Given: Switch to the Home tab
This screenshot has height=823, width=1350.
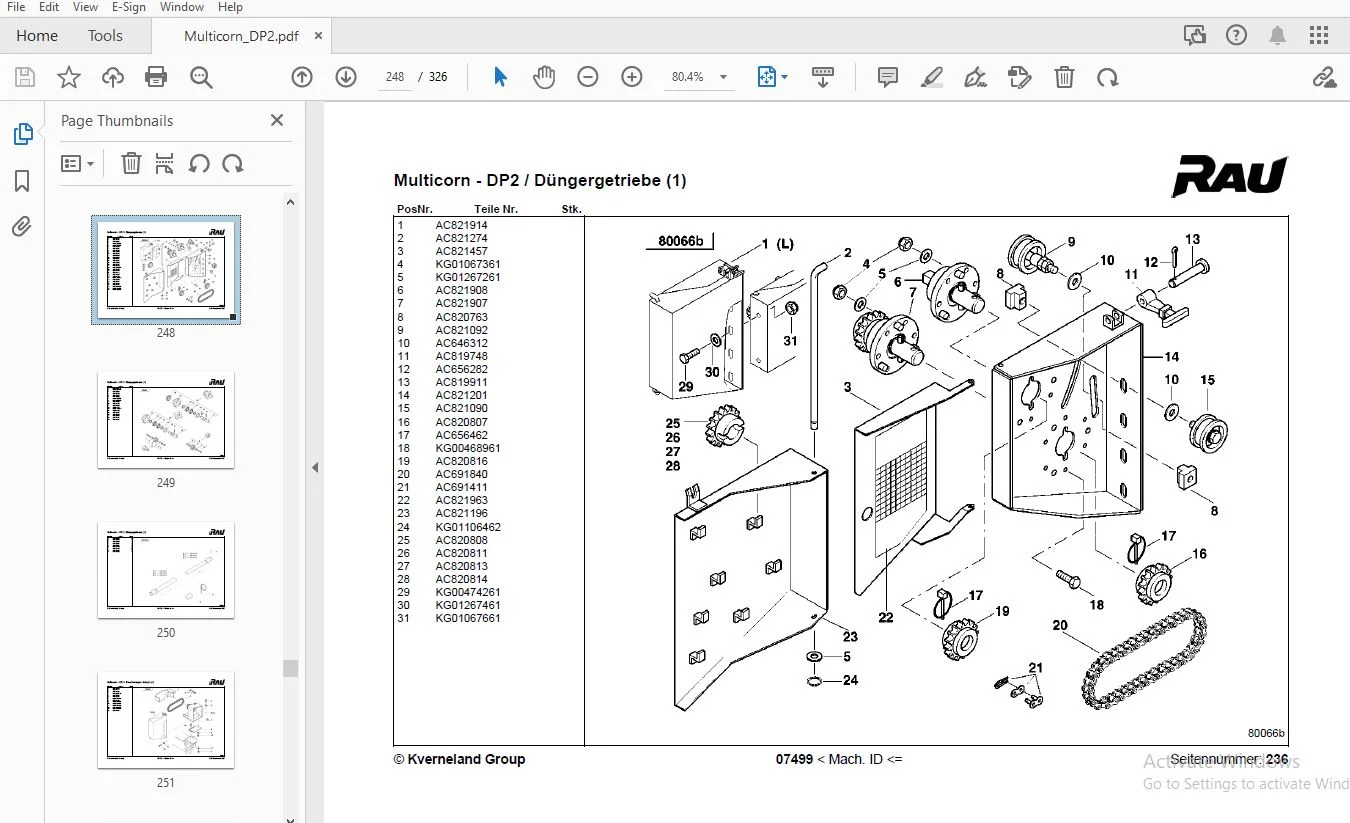Looking at the screenshot, I should (37, 36).
